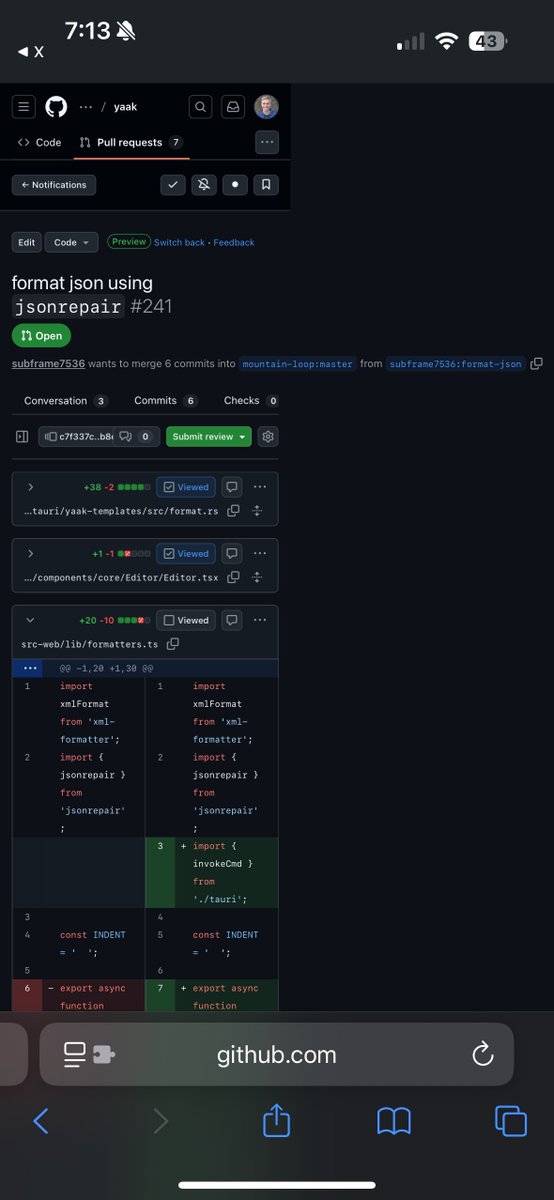Open format.rs more options menu
This screenshot has height=1200, width=554.
[x=260, y=487]
